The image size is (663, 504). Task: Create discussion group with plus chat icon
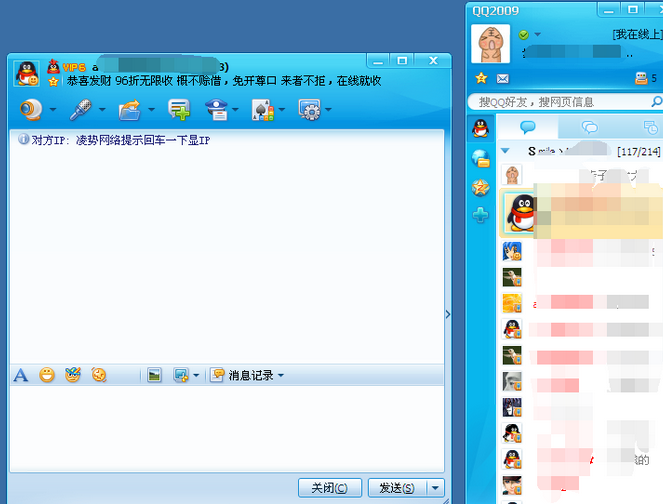tap(179, 110)
